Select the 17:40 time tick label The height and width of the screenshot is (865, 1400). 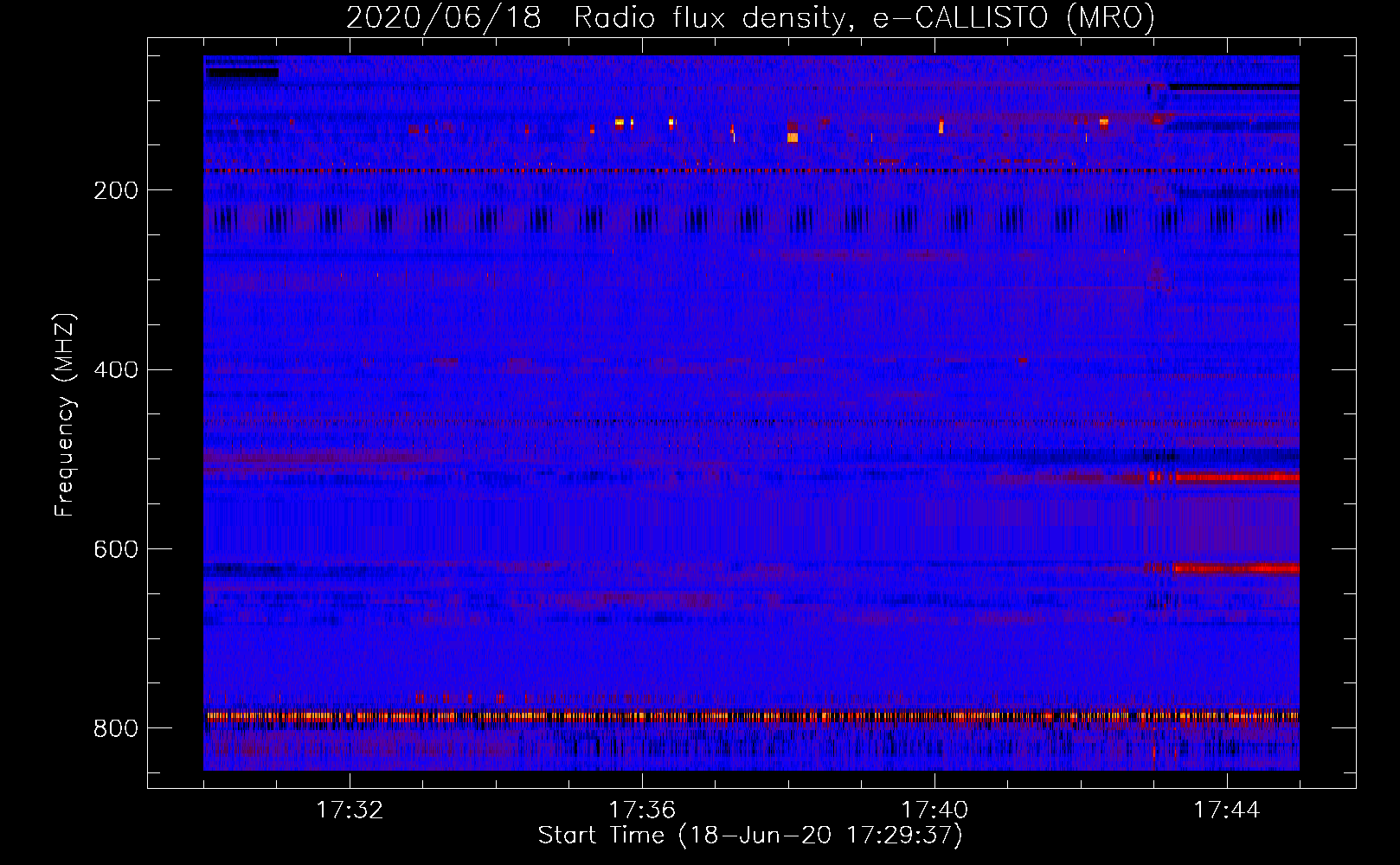tap(934, 811)
